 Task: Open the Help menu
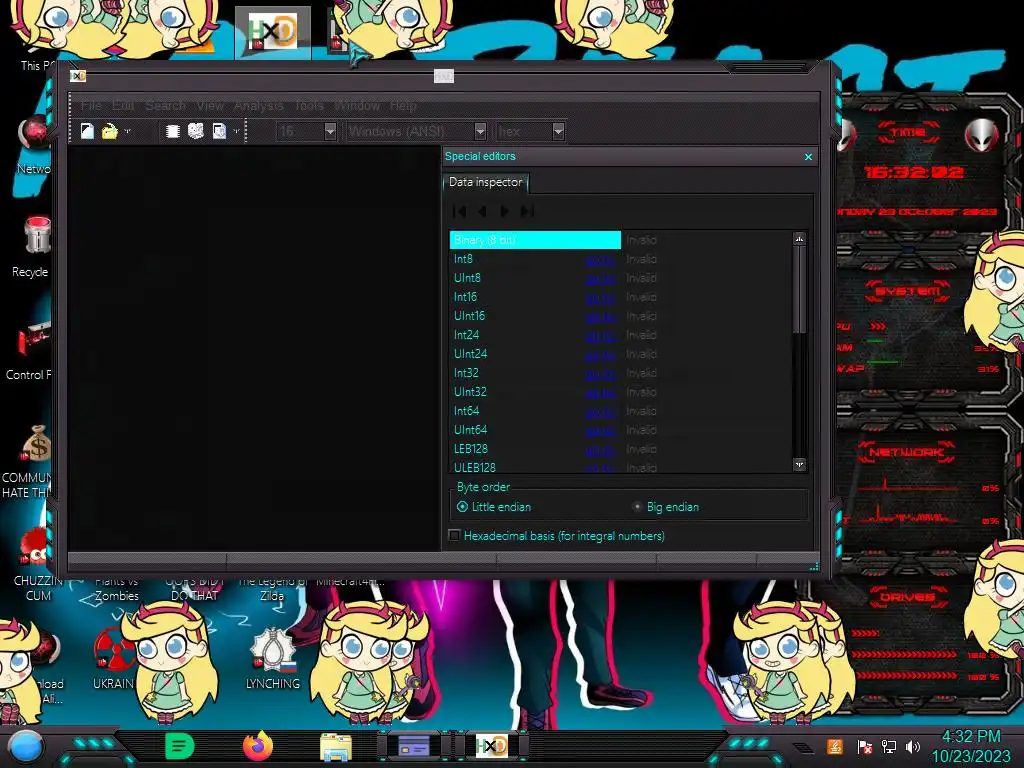[x=403, y=105]
